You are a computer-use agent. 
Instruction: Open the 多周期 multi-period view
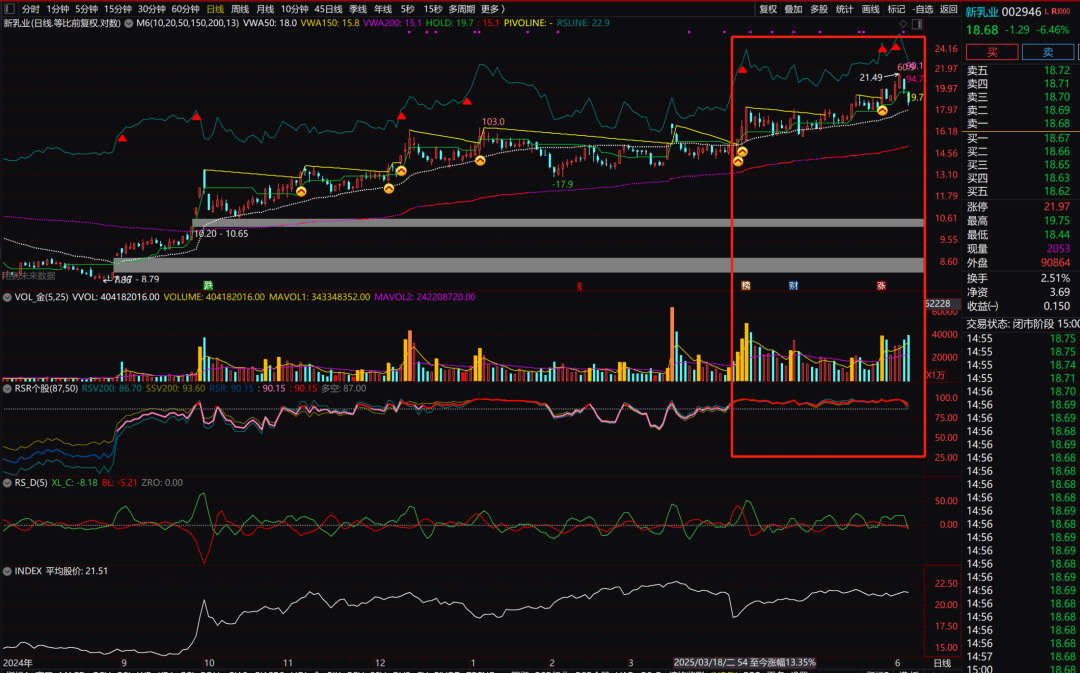point(461,9)
